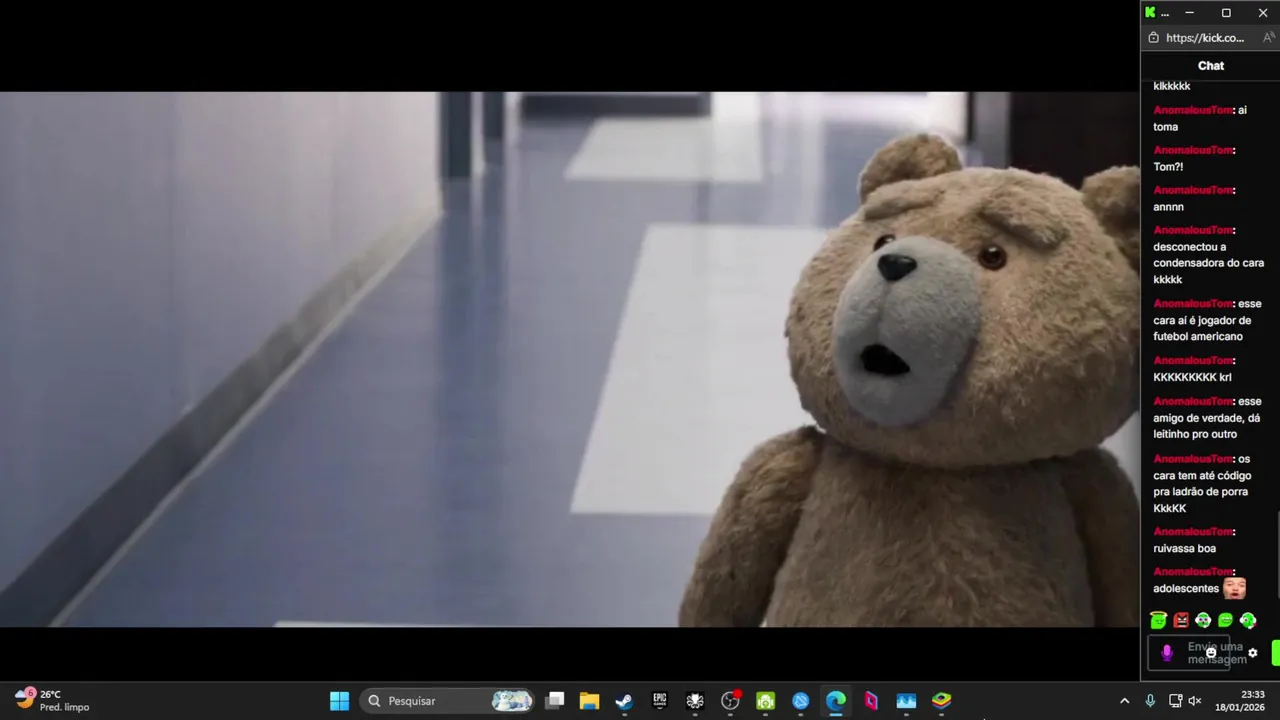
Task: Click the muted volume tray icon
Action: tap(1194, 701)
